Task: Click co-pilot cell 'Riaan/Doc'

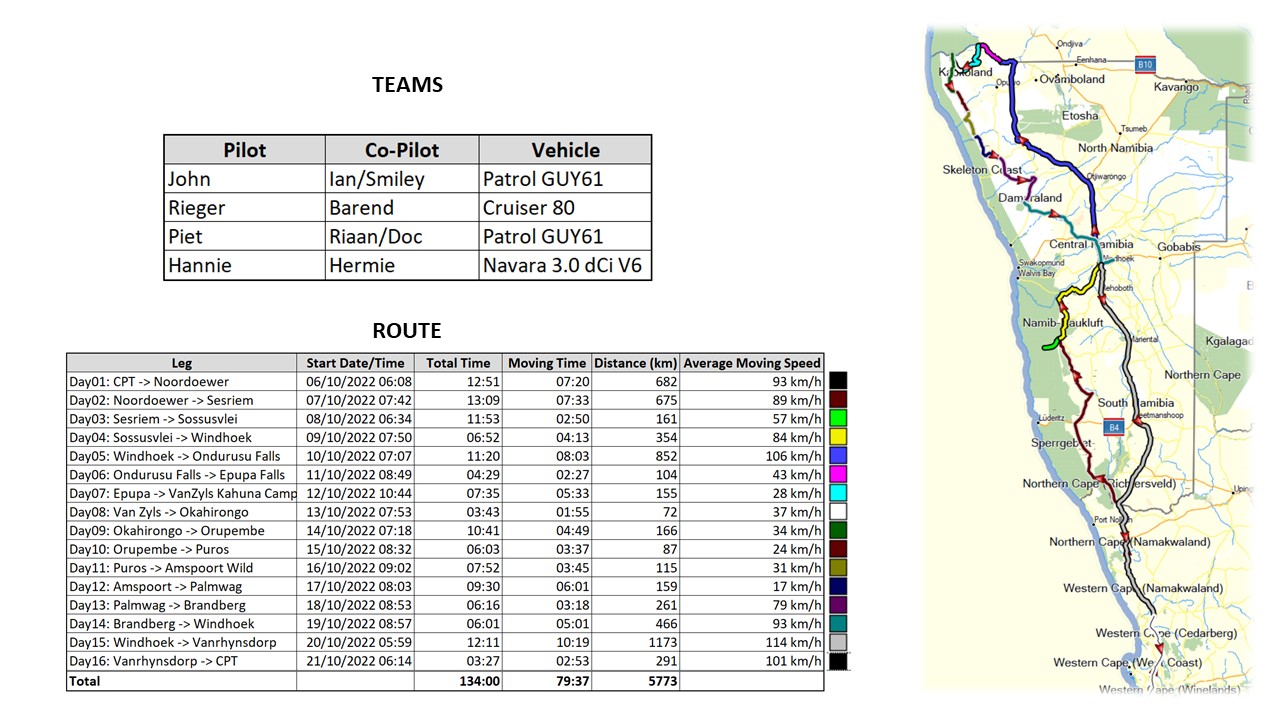Action: coord(402,237)
